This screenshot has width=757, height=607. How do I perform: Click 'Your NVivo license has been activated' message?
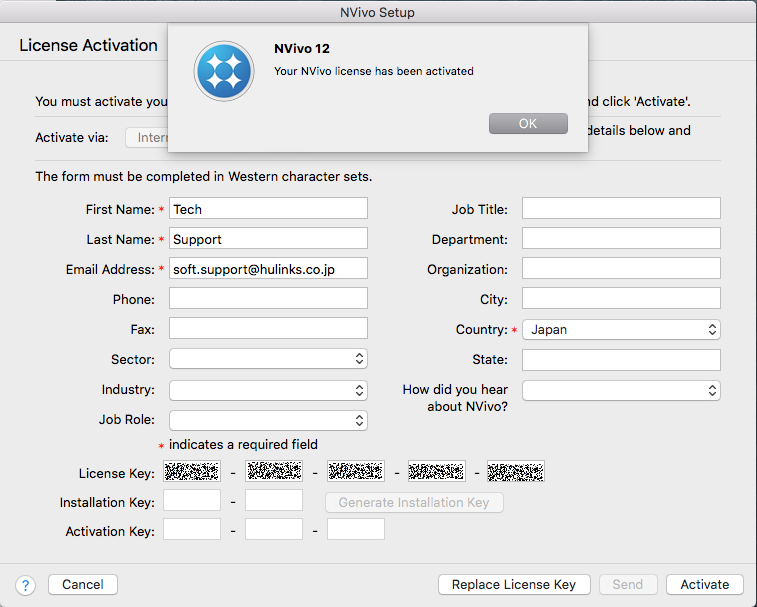coord(374,71)
